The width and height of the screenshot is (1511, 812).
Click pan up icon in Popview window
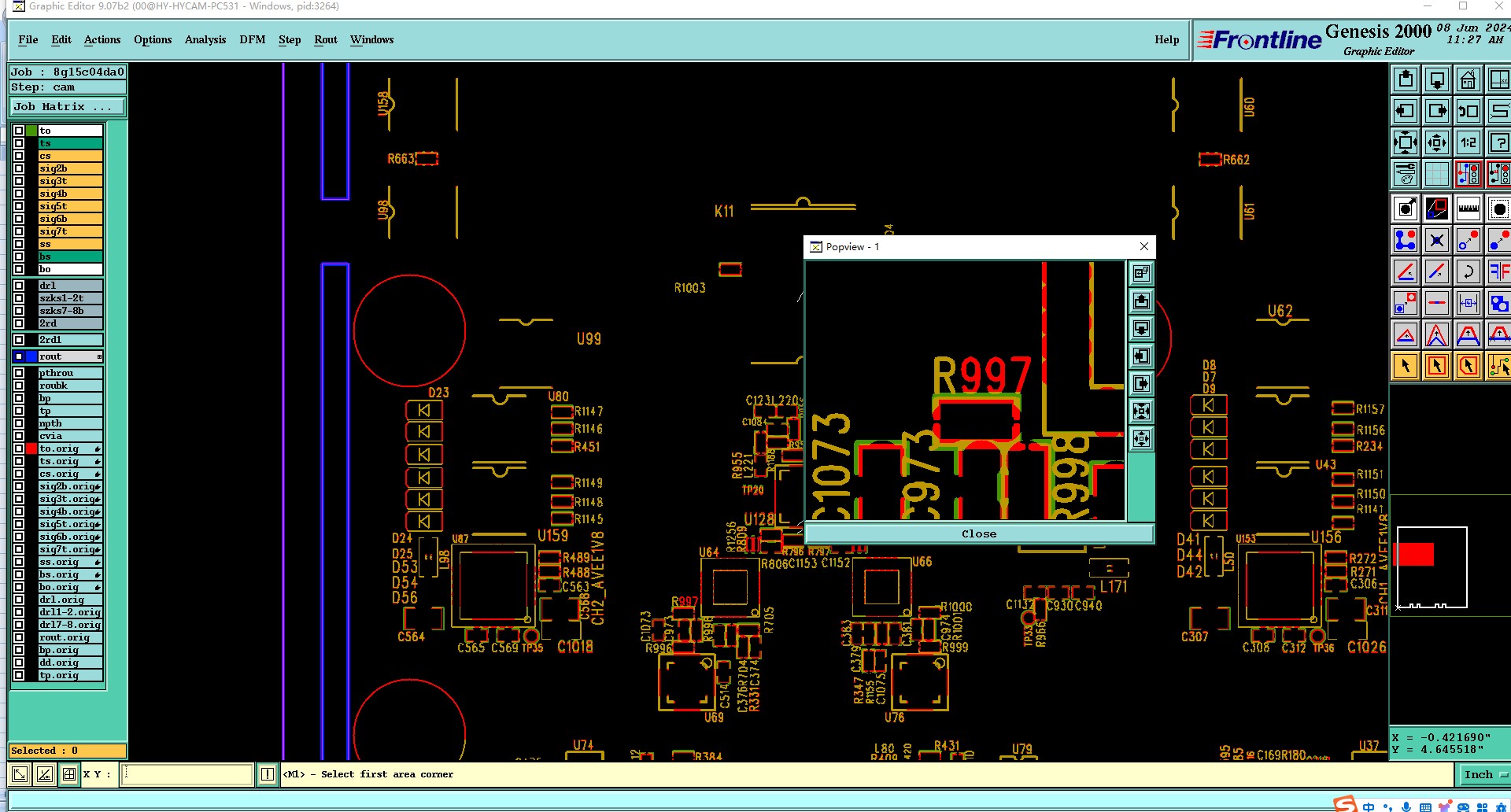pyautogui.click(x=1141, y=301)
